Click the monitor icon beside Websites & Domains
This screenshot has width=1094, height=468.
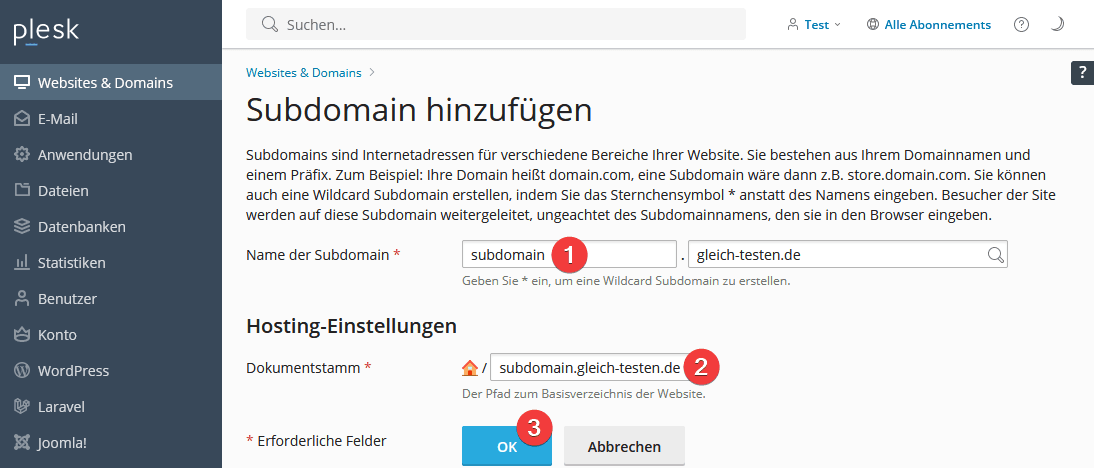point(22,83)
